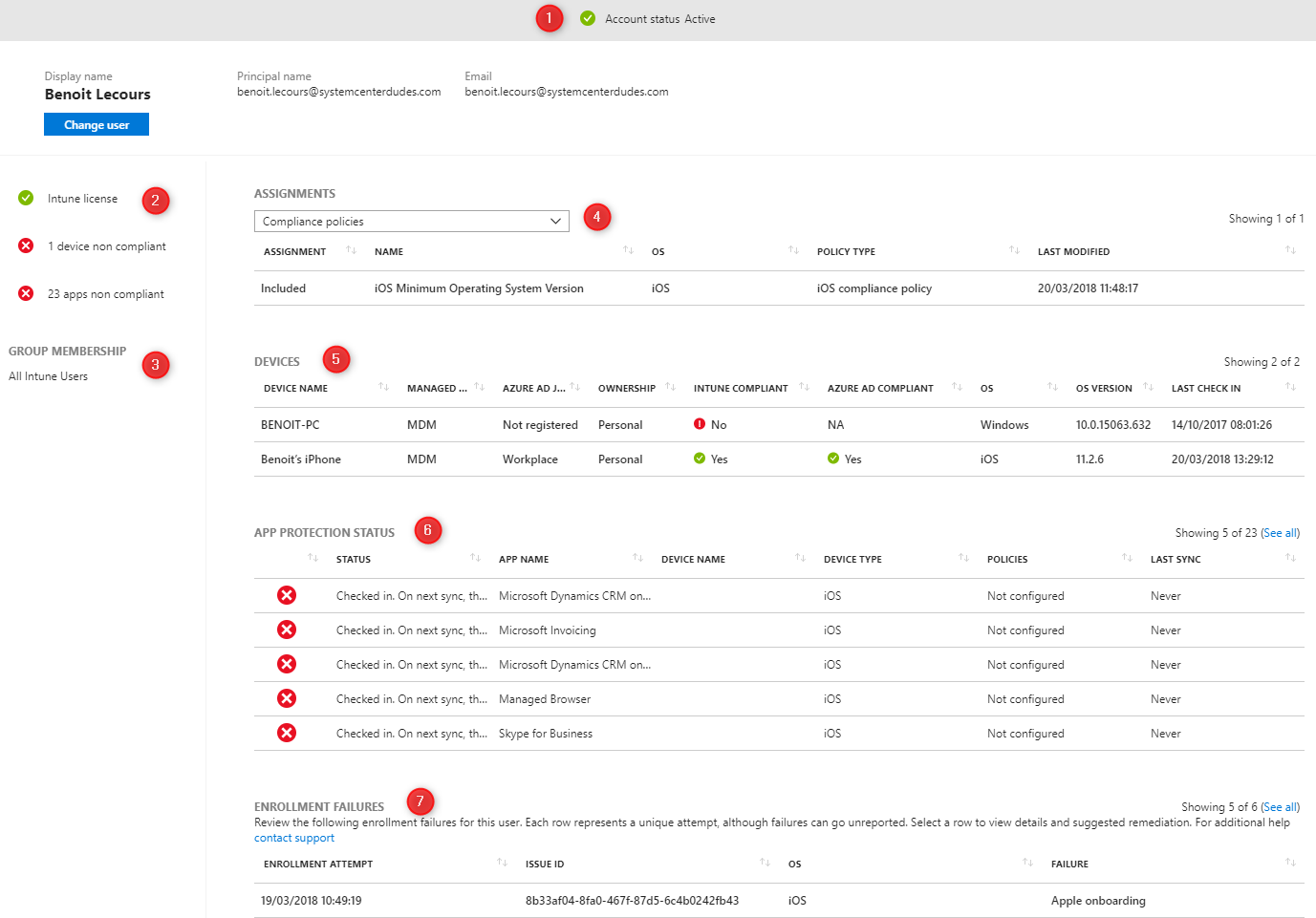Sort assignments by LAST MODIFIED column arrows
Screen dimensions: 1316x918
point(1290,250)
